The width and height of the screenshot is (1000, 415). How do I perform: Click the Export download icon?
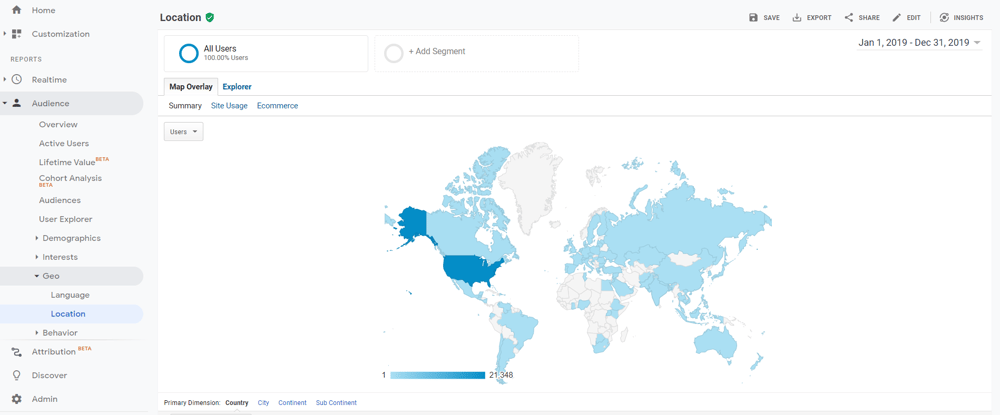[x=797, y=18]
